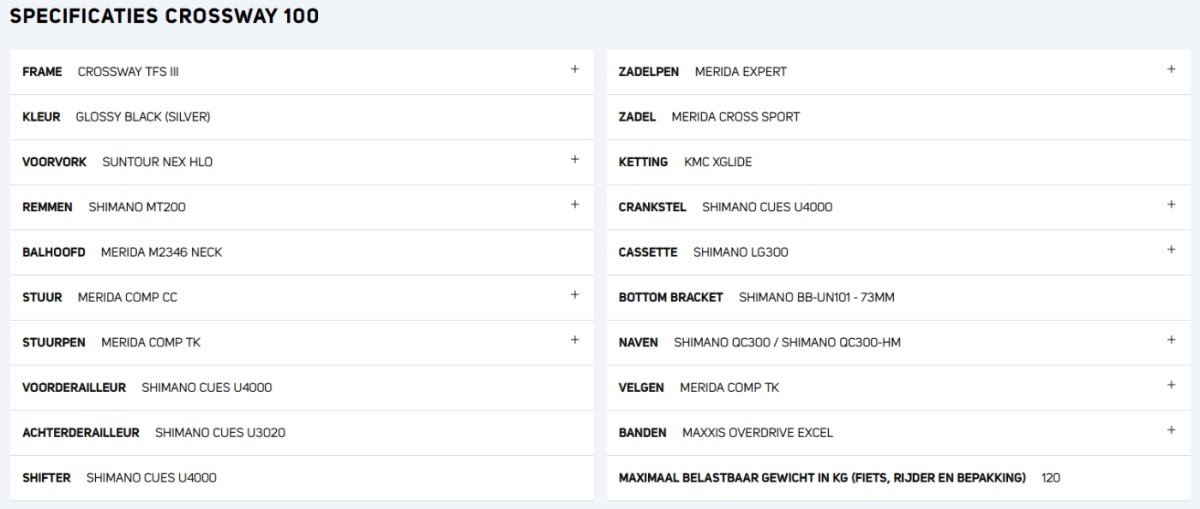Image resolution: width=1200 pixels, height=509 pixels.
Task: Expand VELGEN Merida Comp TK details
Action: [x=1171, y=385]
